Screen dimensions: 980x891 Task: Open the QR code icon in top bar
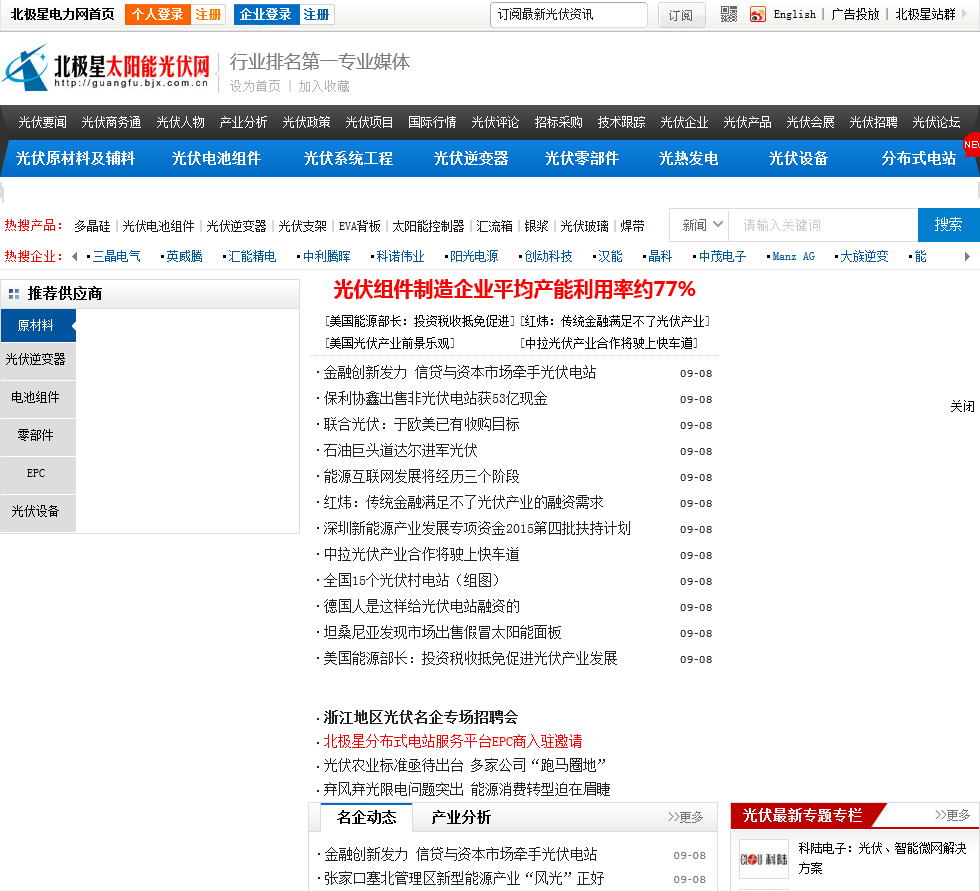(729, 14)
